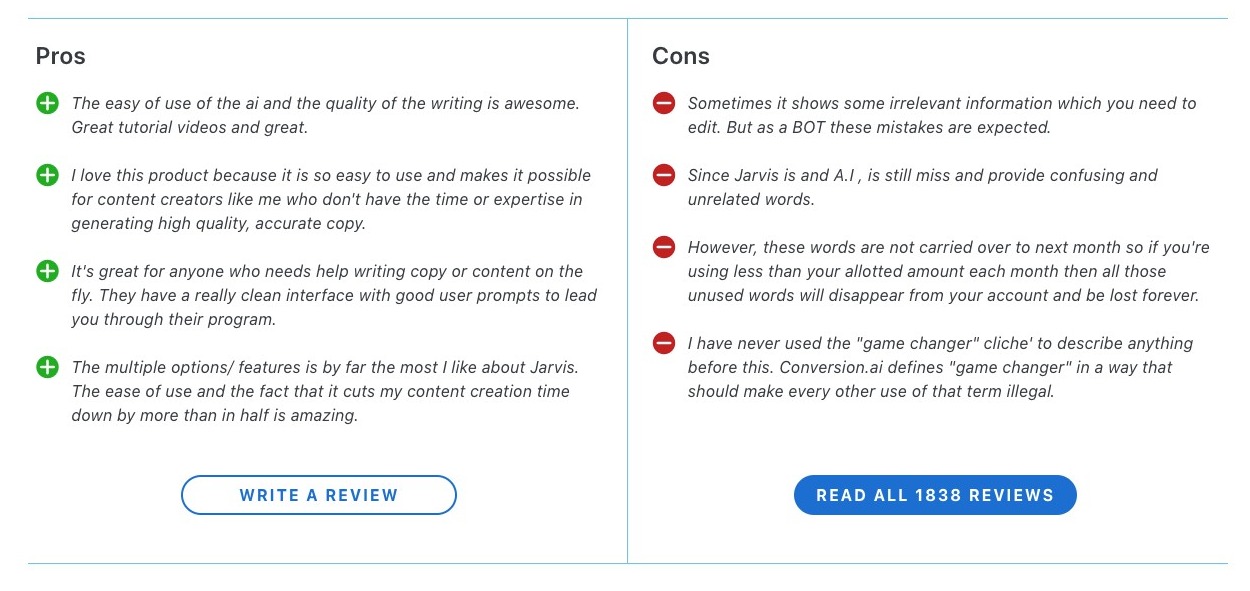Open Read All 1838 Reviews
This screenshot has height=591, width=1250.
pyautogui.click(x=935, y=495)
